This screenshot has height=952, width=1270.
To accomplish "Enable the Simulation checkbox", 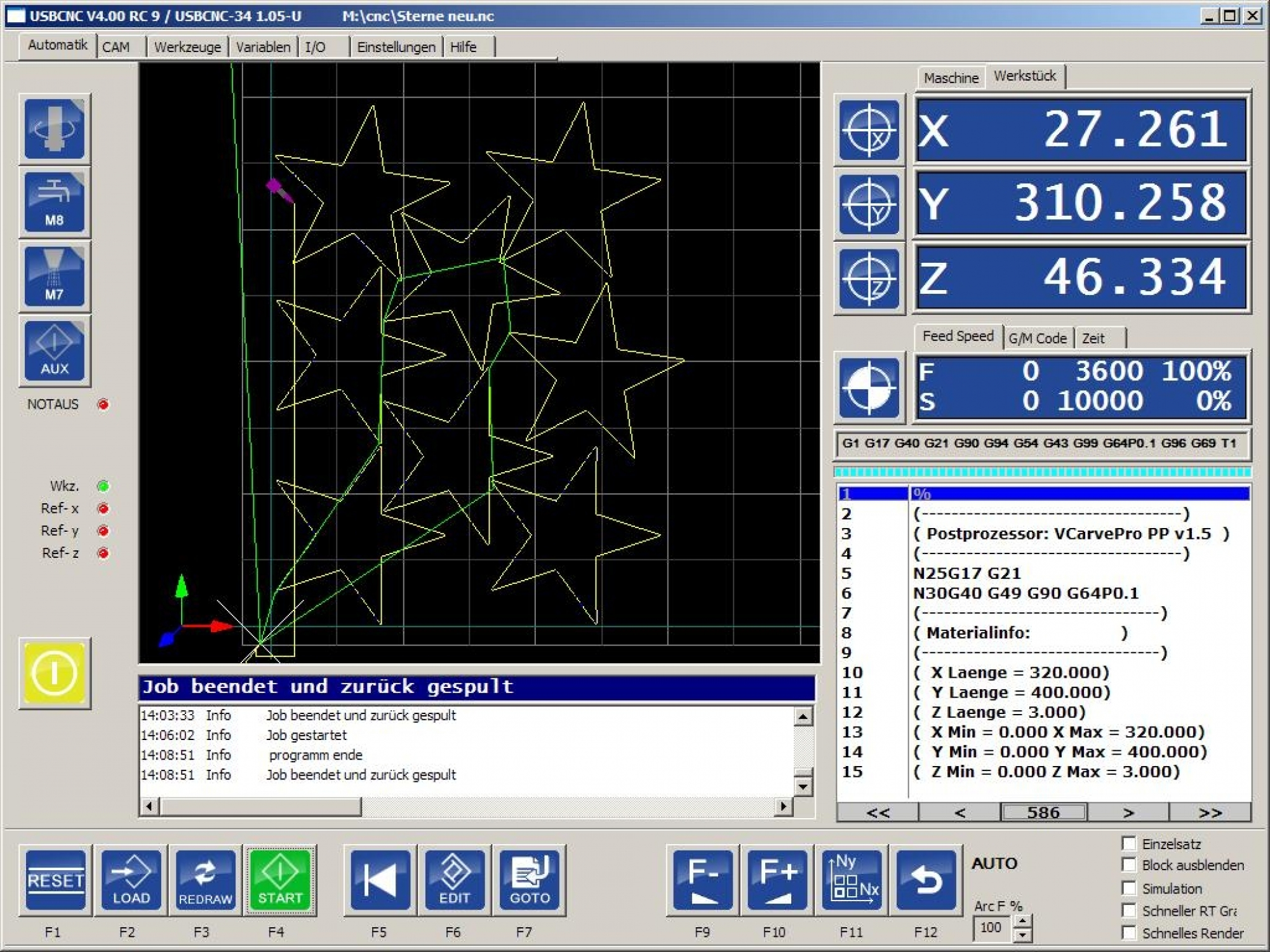I will point(1129,888).
